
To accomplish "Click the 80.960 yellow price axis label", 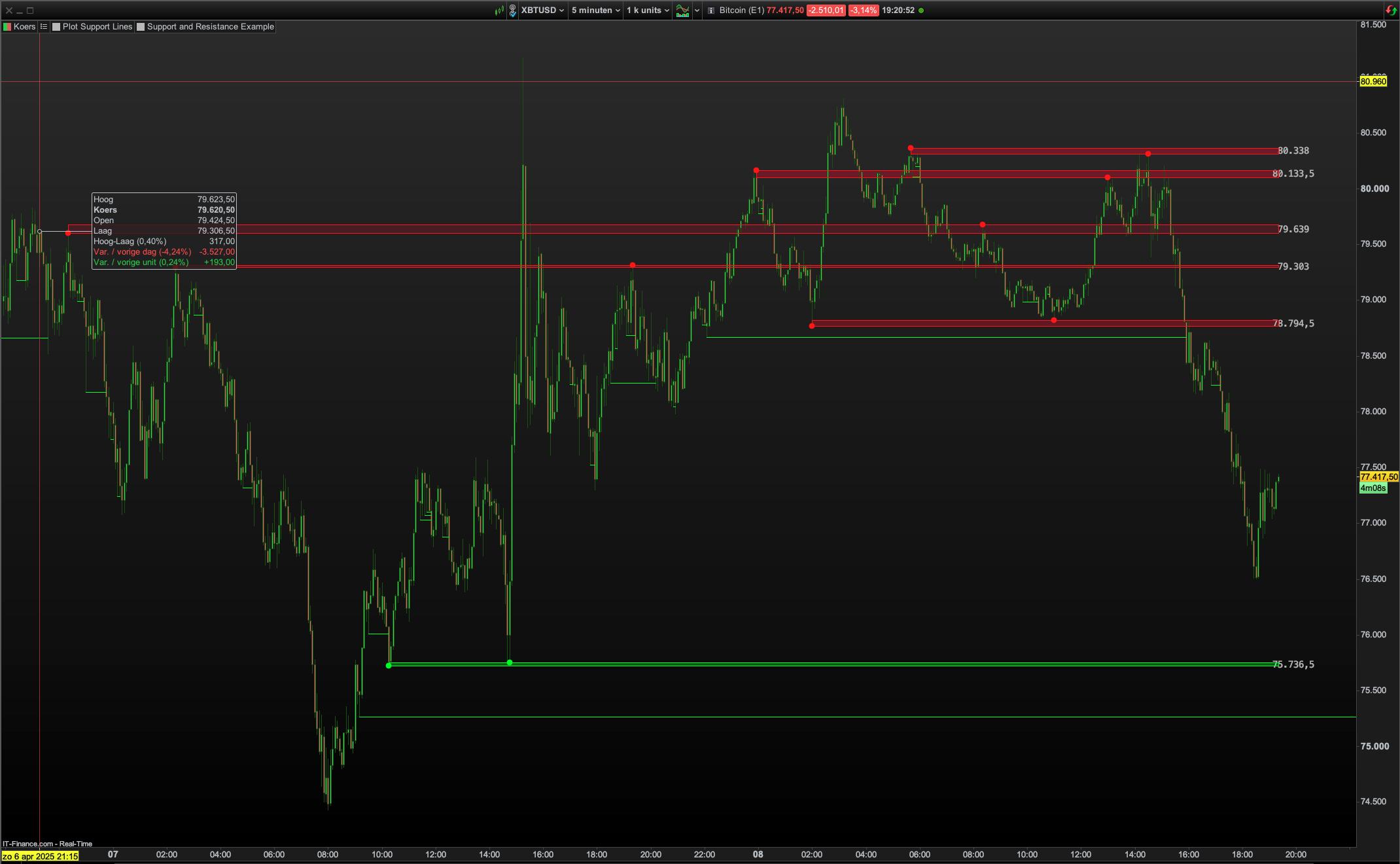I will click(1373, 81).
